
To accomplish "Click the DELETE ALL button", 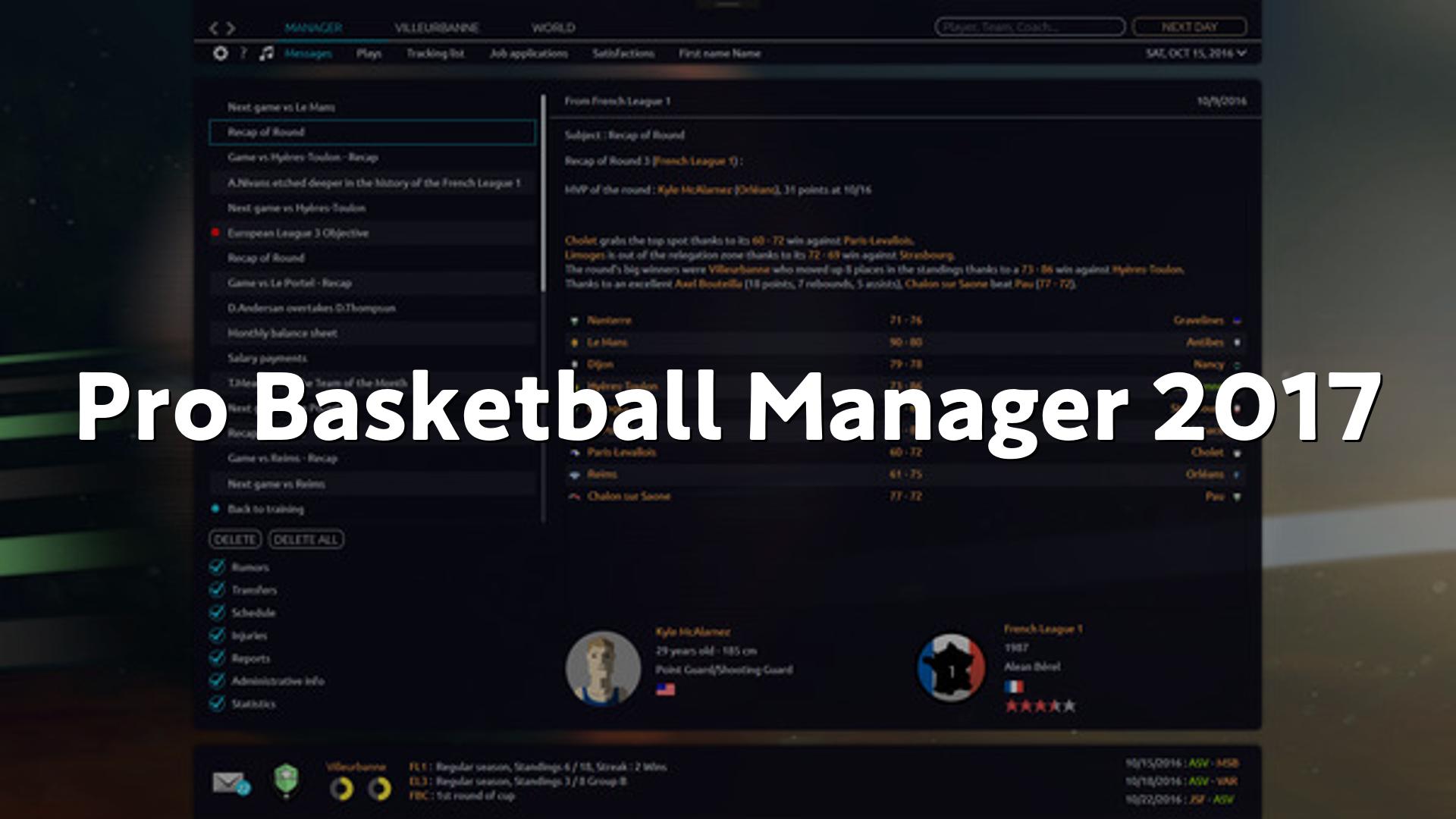I will click(x=306, y=539).
